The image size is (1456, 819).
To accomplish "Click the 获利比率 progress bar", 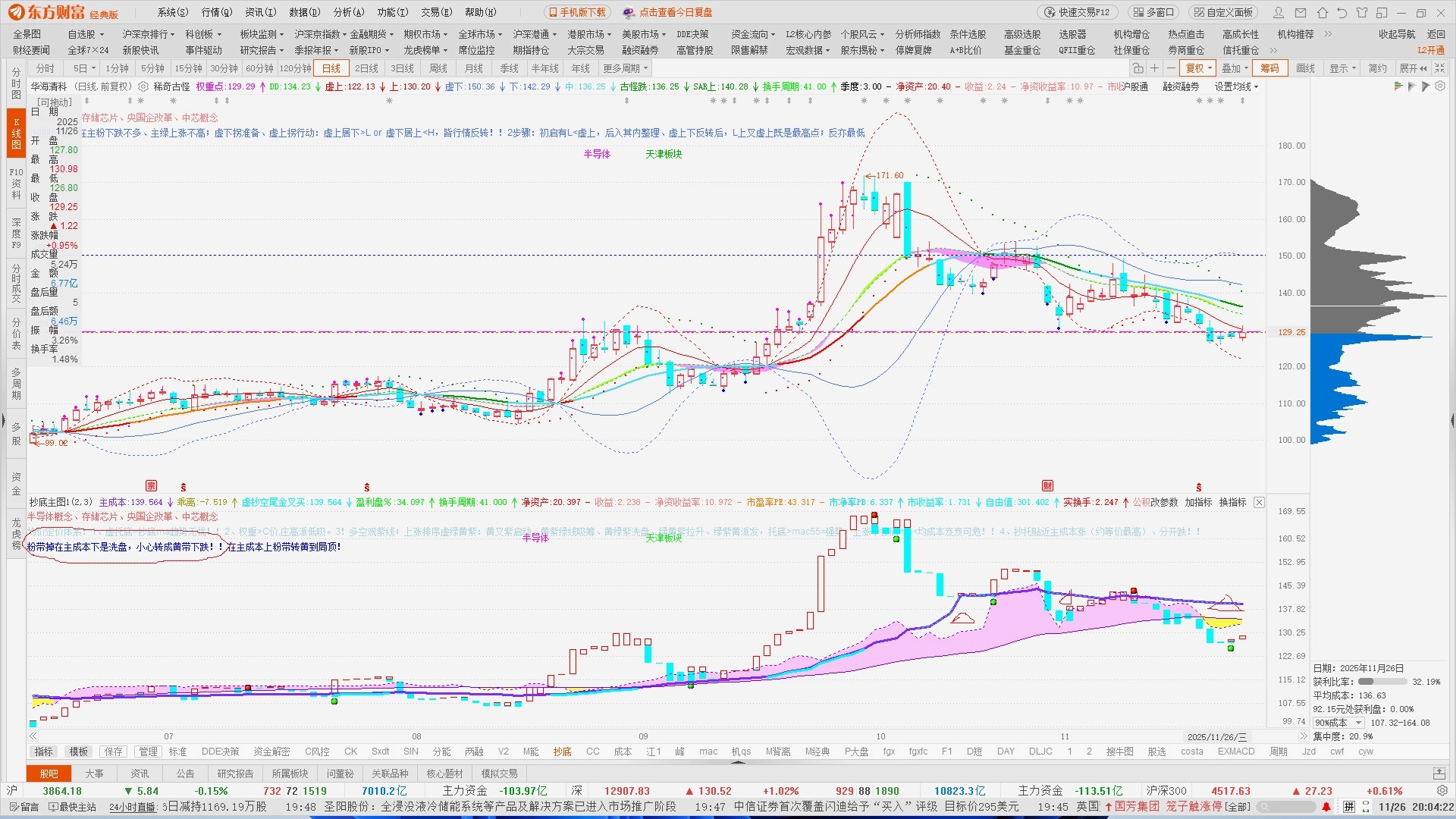I will (x=1382, y=682).
